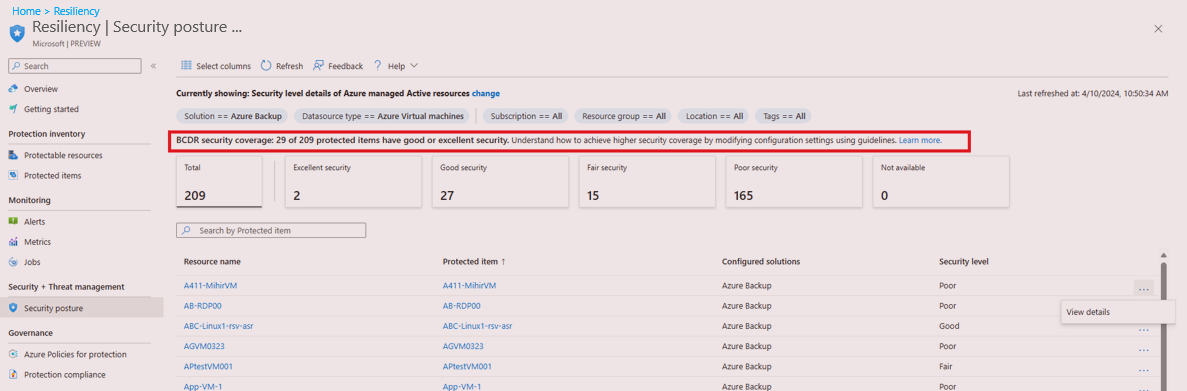Click Azure Policies for protection icon
This screenshot has height=391, width=1187.
click(14, 354)
